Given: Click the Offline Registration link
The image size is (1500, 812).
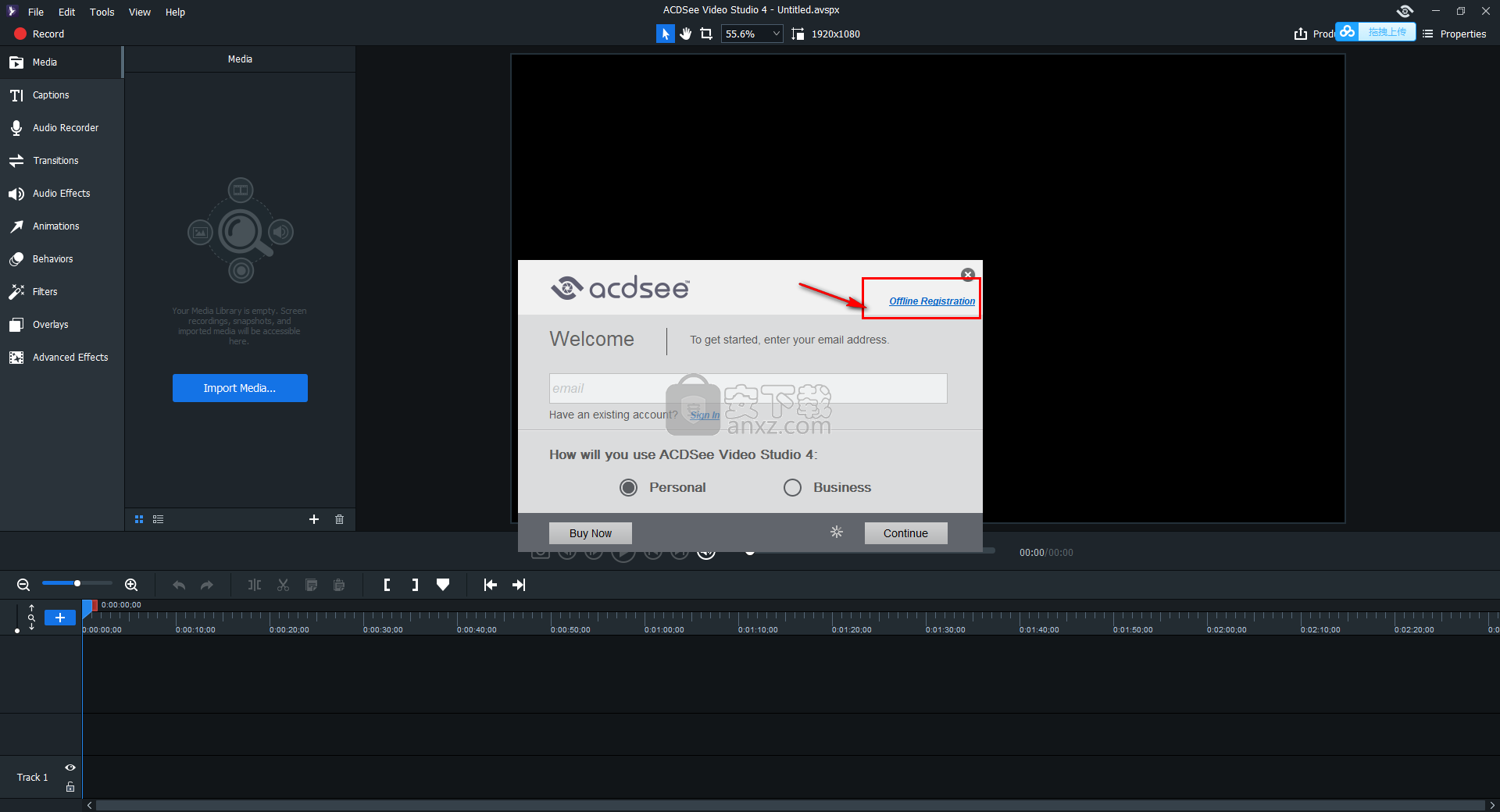Looking at the screenshot, I should 932,301.
